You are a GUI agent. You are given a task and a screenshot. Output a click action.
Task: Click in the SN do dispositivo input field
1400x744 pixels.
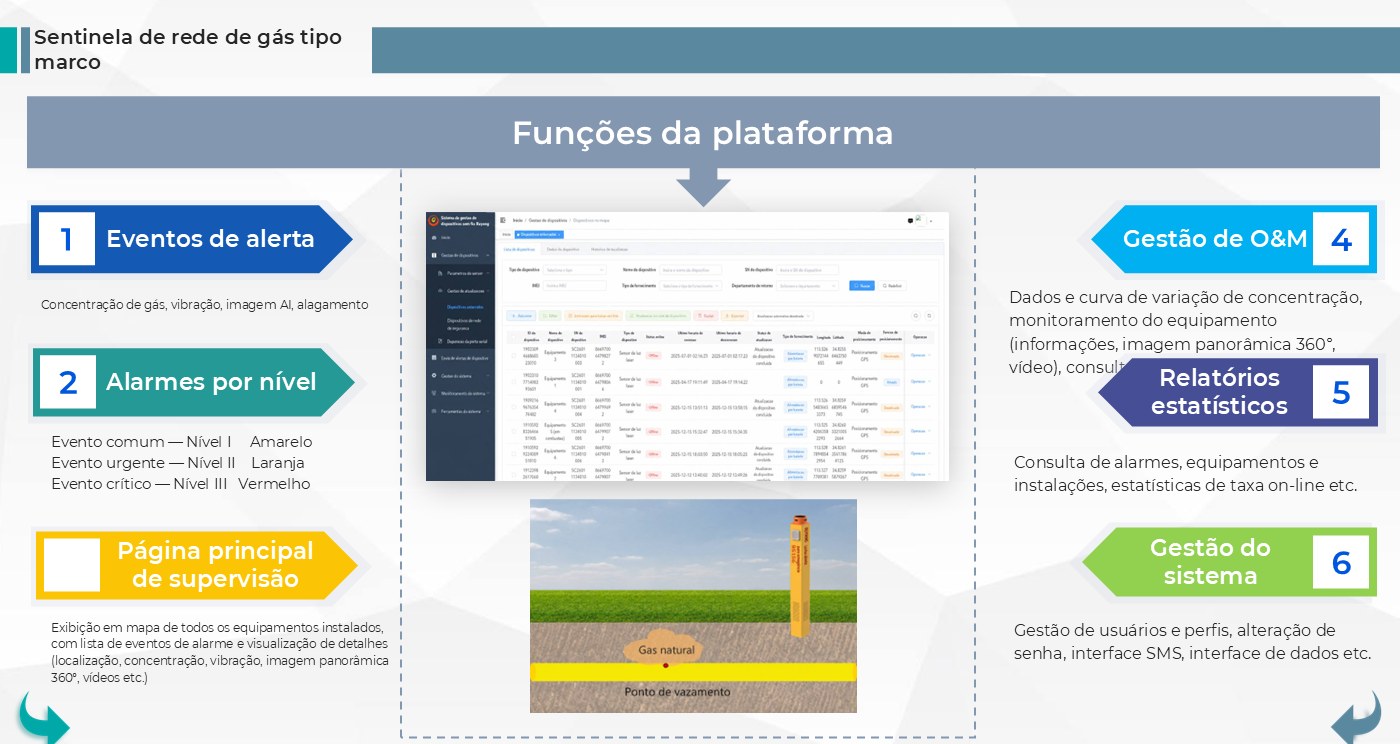point(807,270)
